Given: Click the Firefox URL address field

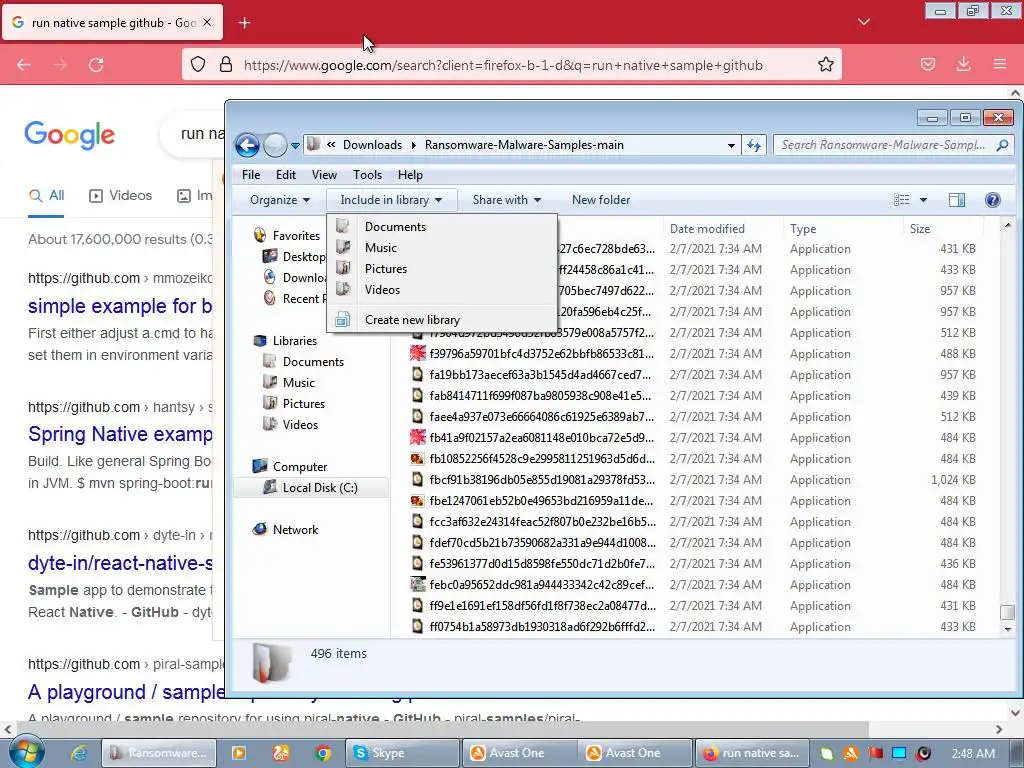Looking at the screenshot, I should click(x=503, y=65).
